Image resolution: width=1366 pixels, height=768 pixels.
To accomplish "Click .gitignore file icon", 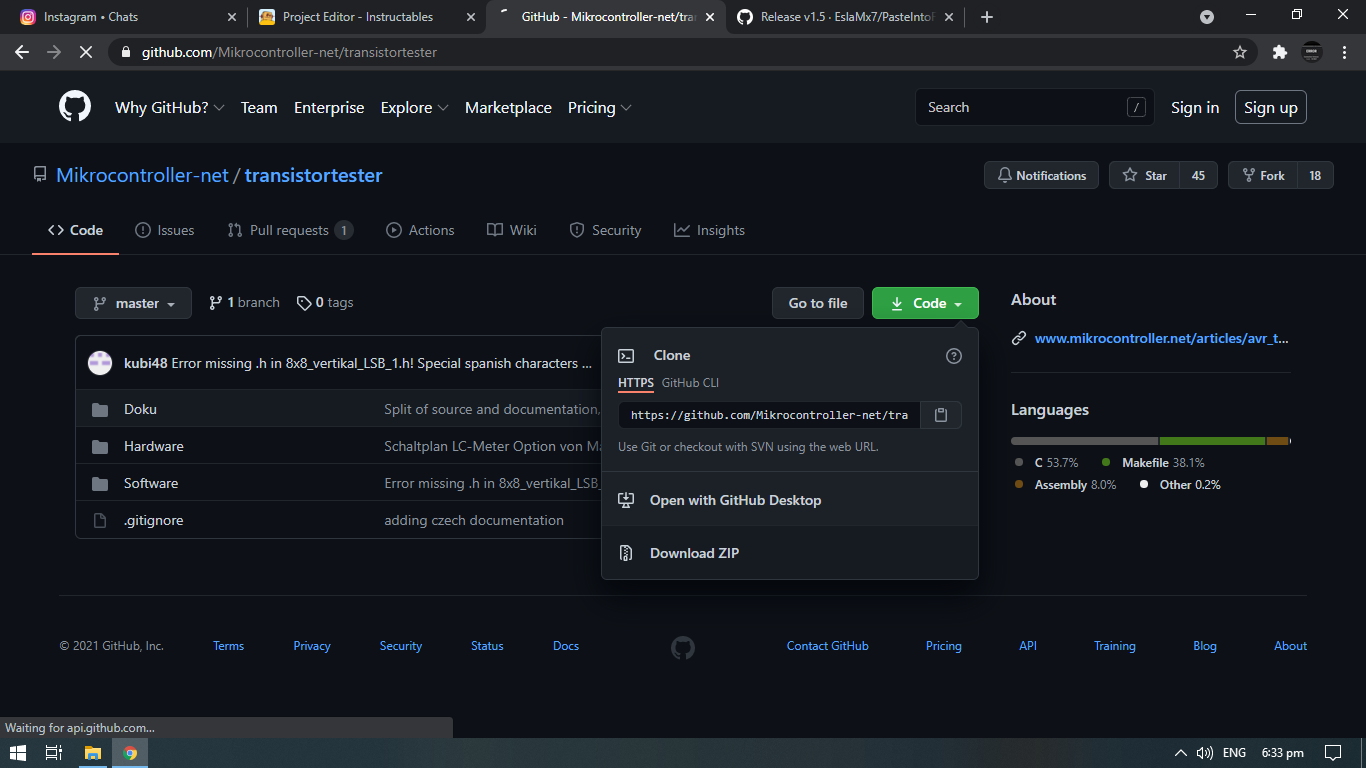I will [100, 520].
